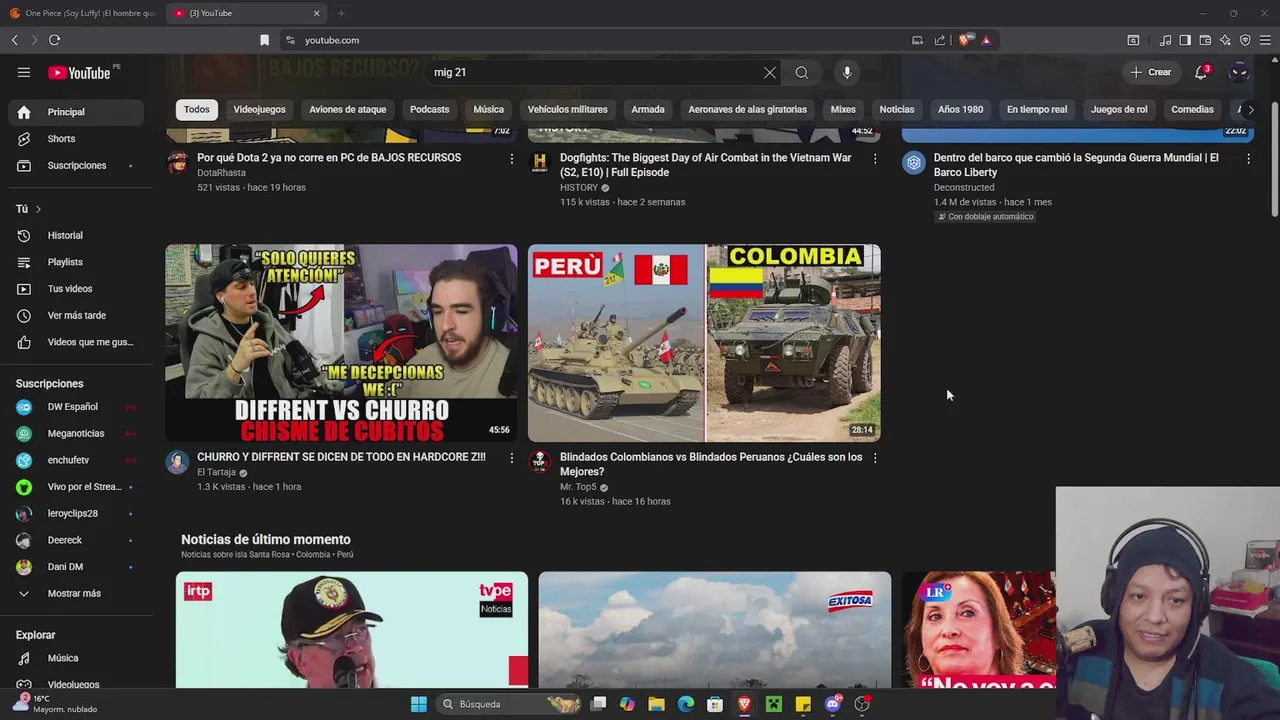1280x720 pixels.
Task: Go back in the browser
Action: tap(15, 40)
